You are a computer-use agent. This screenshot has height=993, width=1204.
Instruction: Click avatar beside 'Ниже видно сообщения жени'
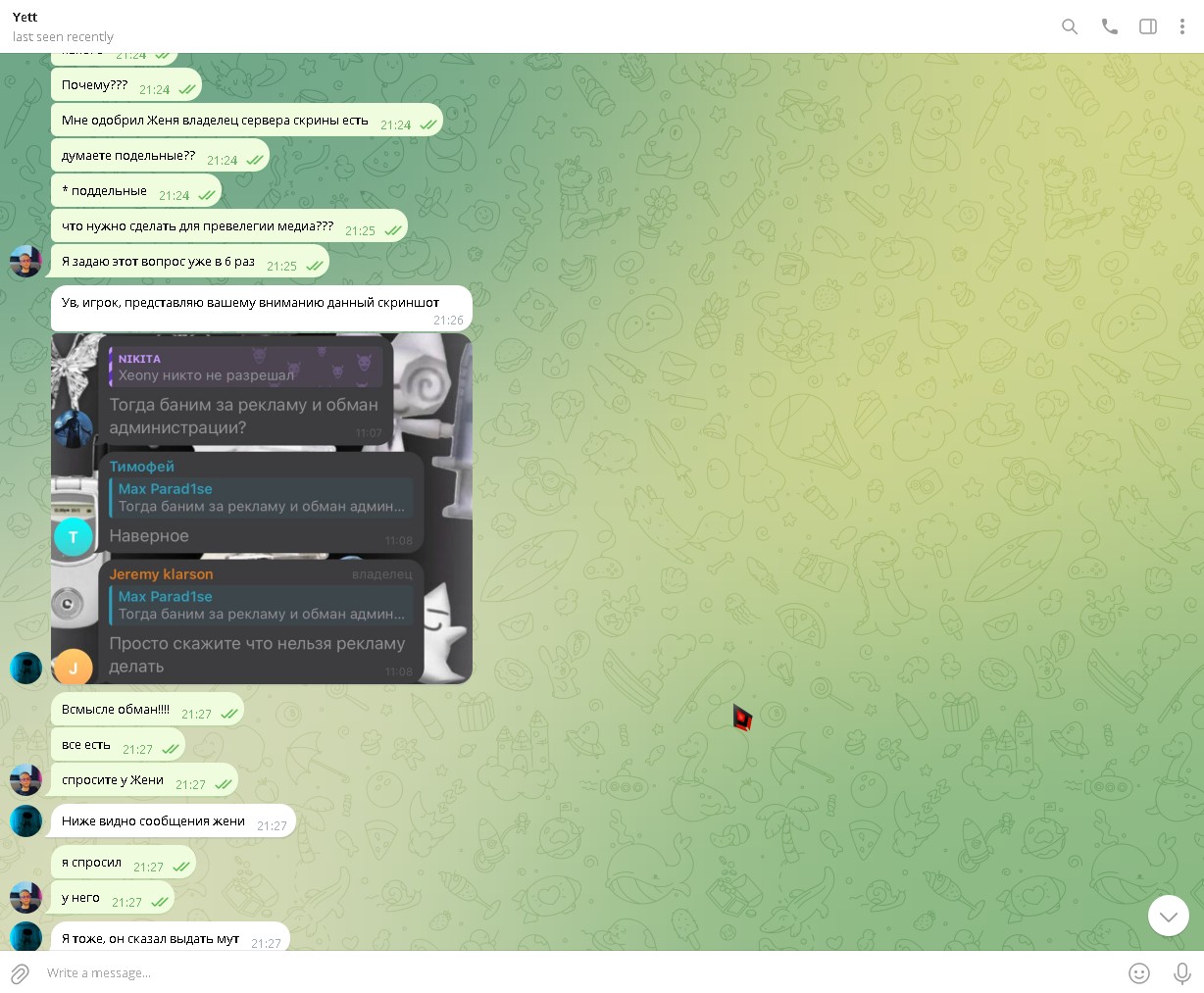pyautogui.click(x=25, y=821)
